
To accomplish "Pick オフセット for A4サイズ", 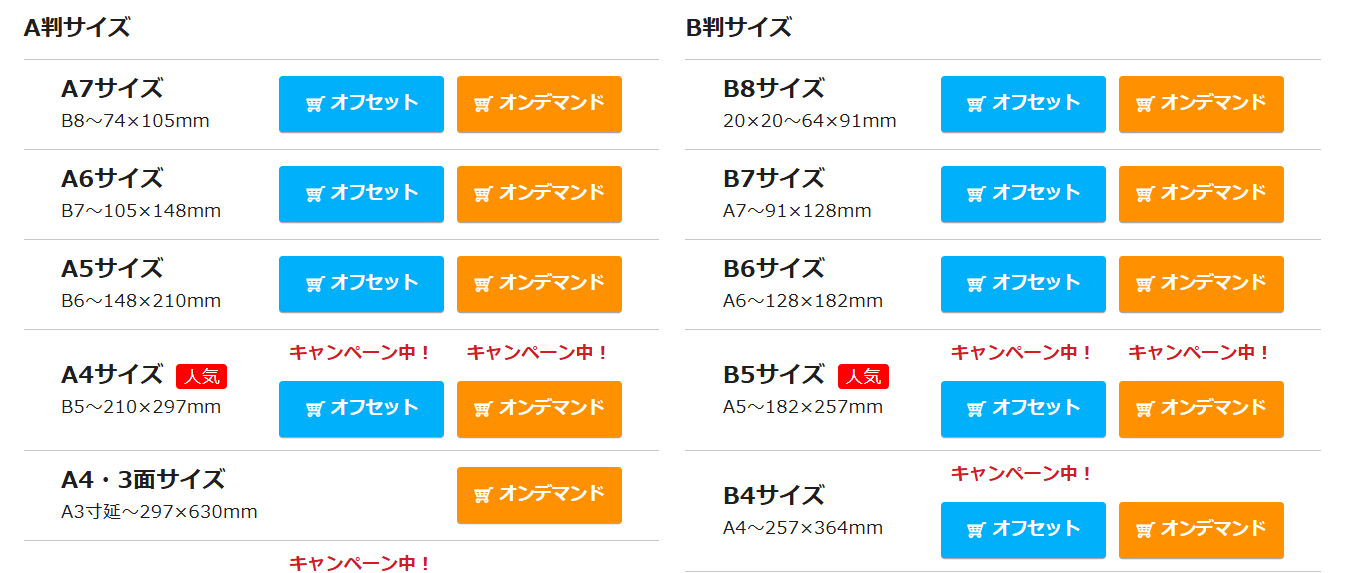I will [x=361, y=409].
